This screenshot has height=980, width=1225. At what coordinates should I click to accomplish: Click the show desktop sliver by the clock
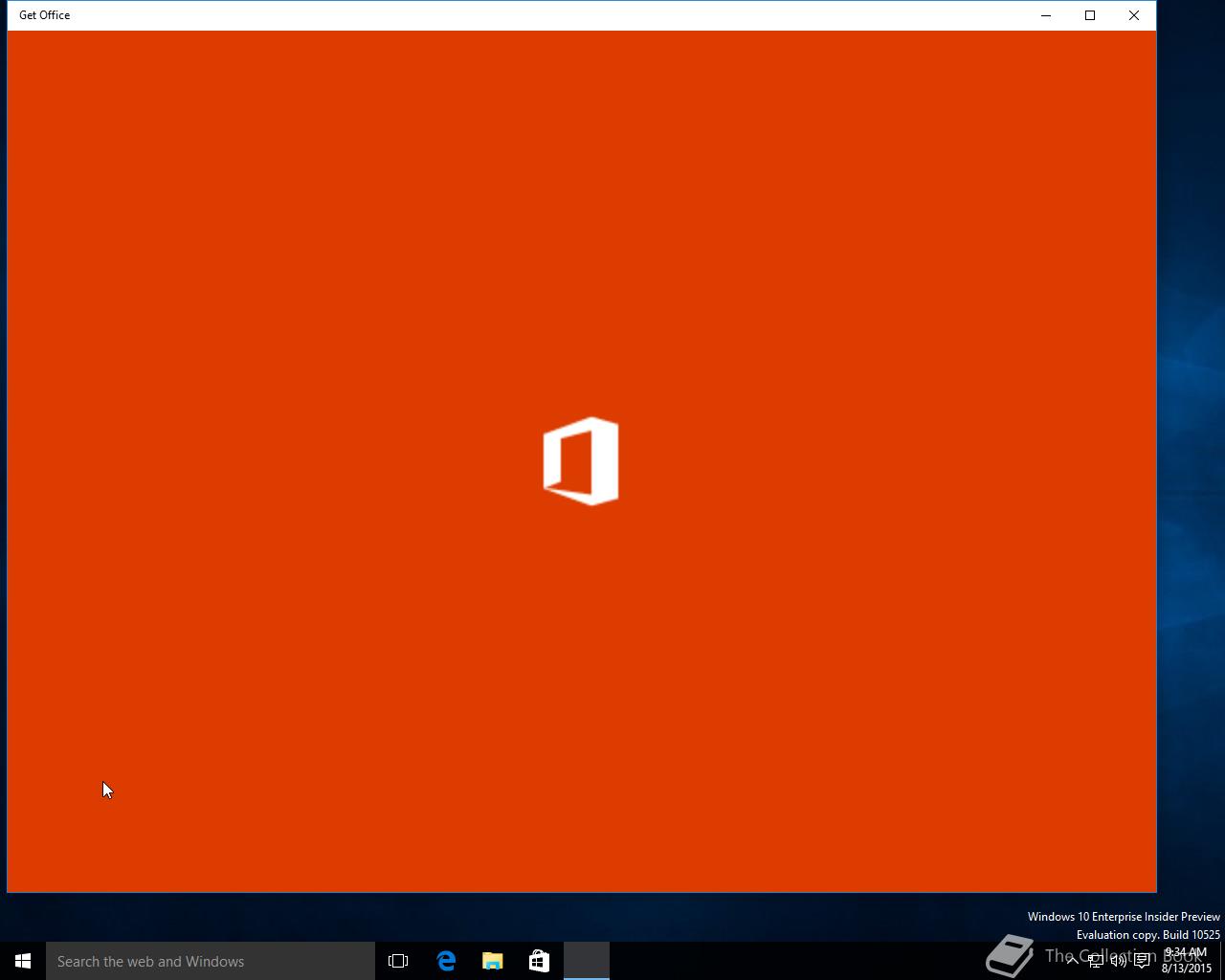(x=1222, y=961)
